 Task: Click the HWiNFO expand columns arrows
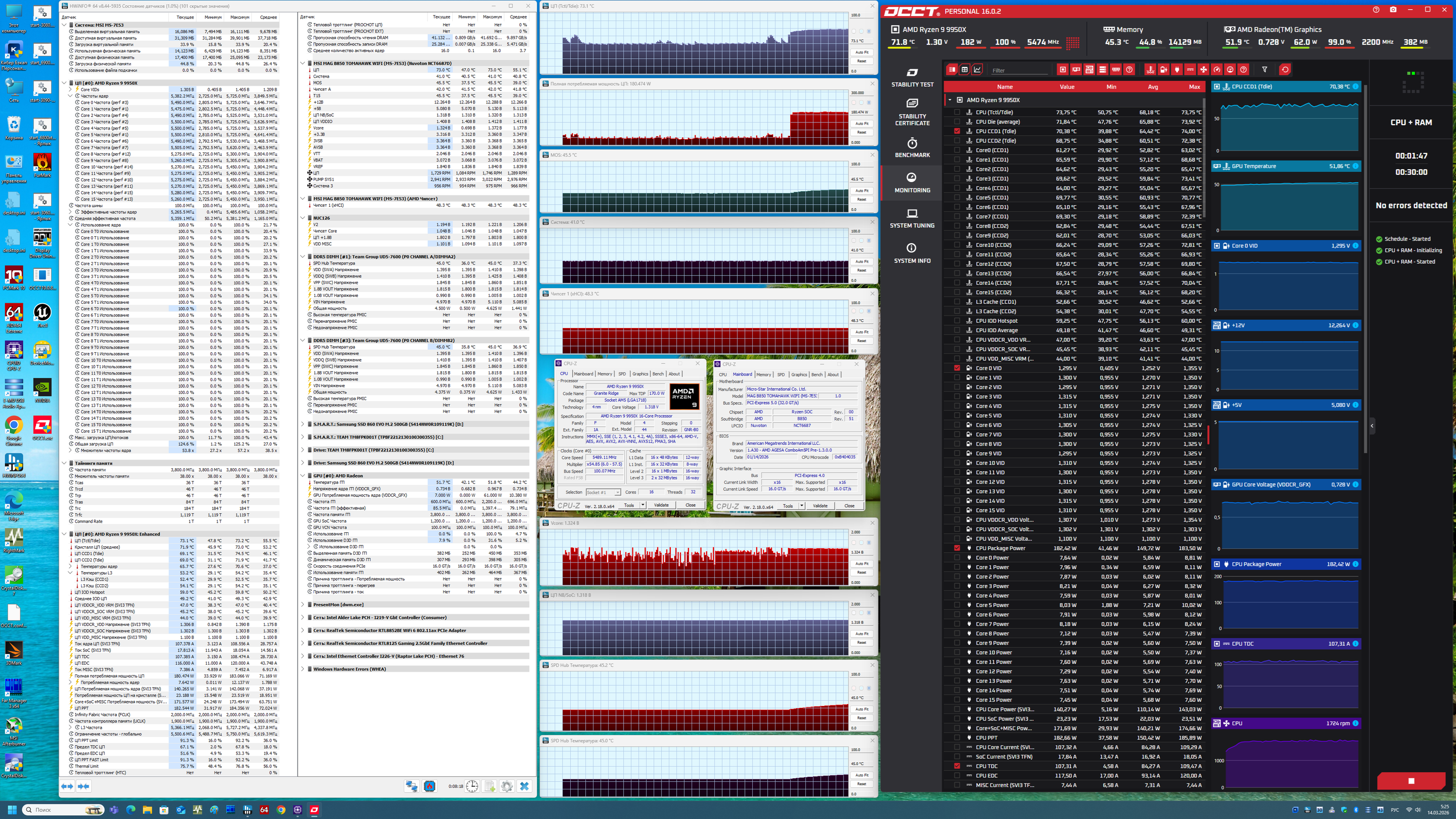click(67, 786)
